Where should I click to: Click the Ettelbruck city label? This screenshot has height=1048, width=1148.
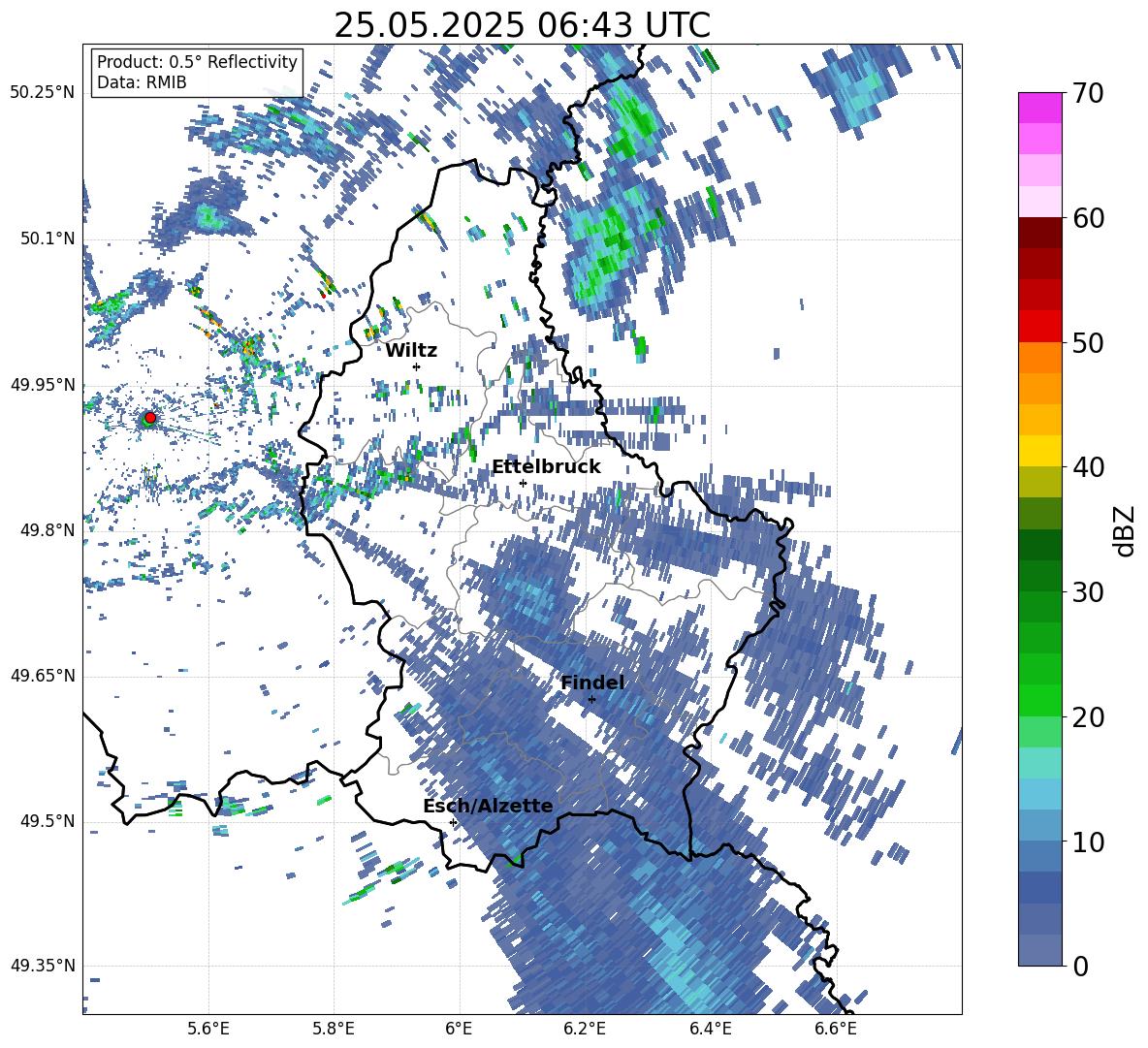pos(546,467)
